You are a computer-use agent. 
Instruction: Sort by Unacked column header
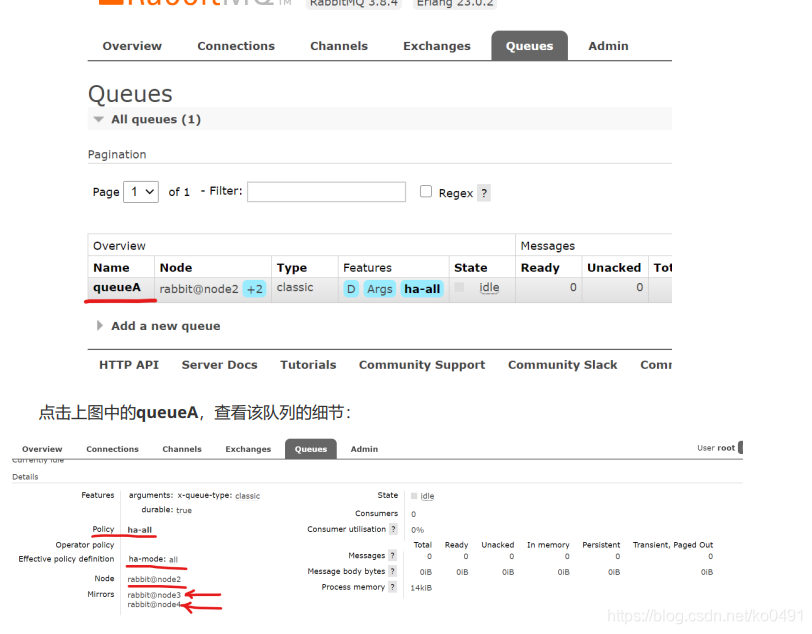(x=614, y=268)
